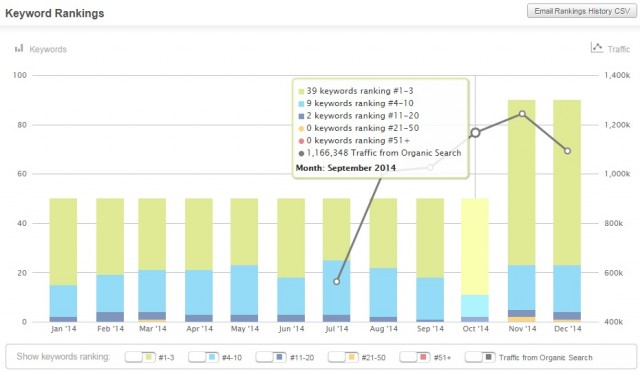
Task: Toggle the #11-20 keywords ranking switch
Action: coord(271,357)
